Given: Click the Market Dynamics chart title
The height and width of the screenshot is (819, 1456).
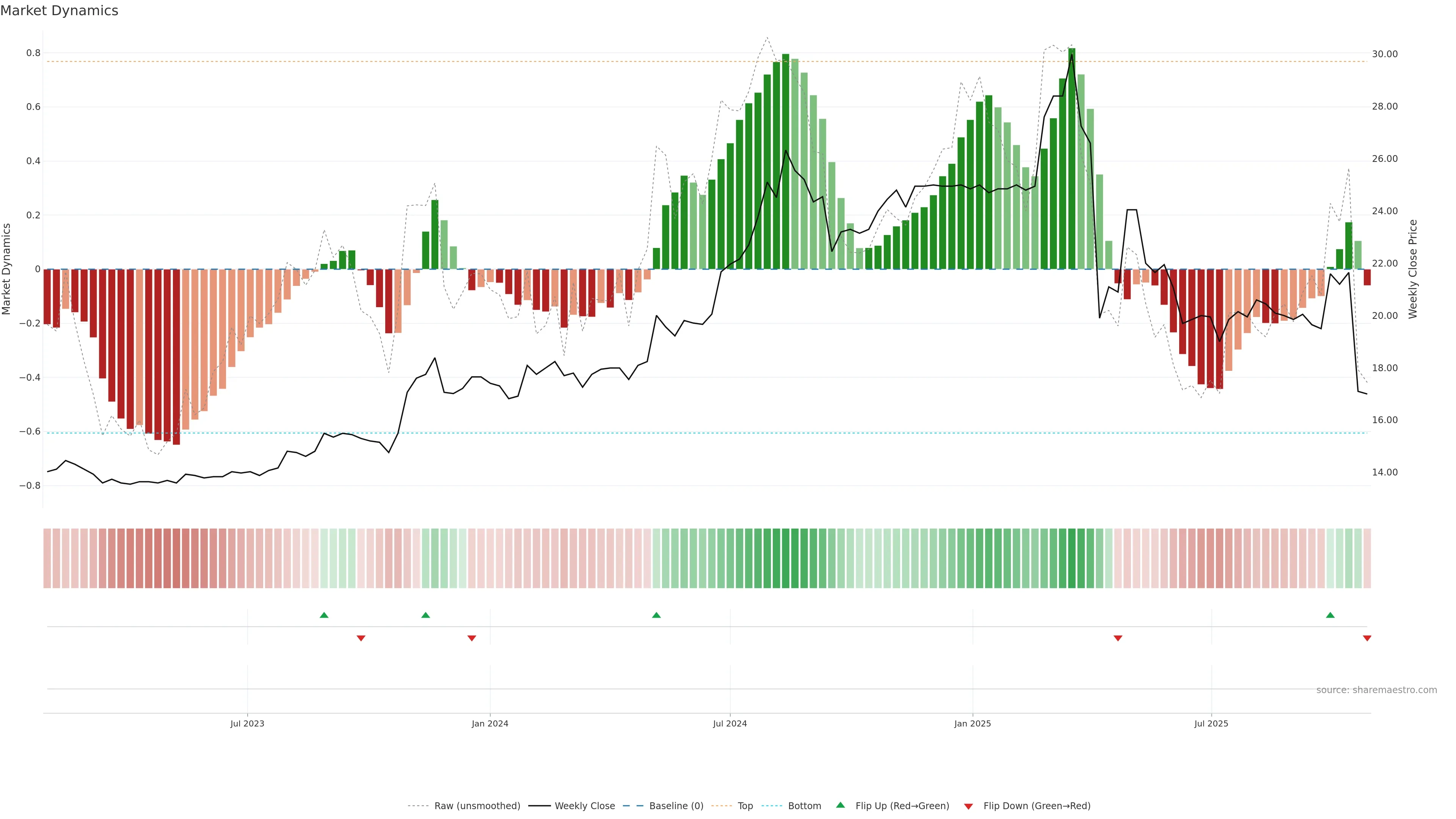Looking at the screenshot, I should click(60, 11).
